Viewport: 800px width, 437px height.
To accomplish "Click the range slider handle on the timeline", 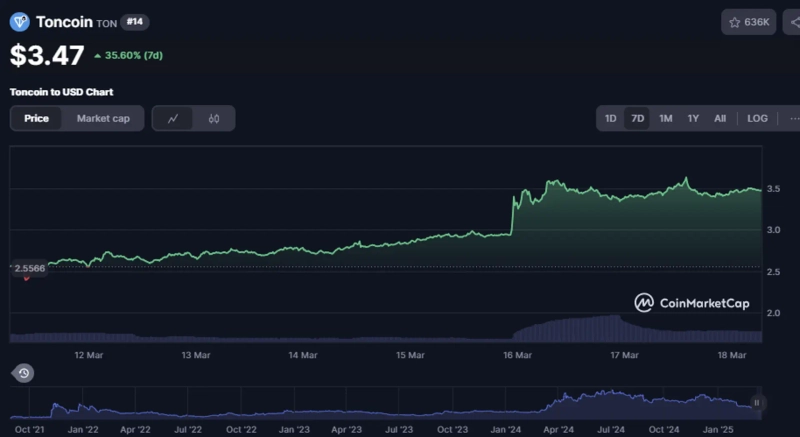I will pos(757,403).
